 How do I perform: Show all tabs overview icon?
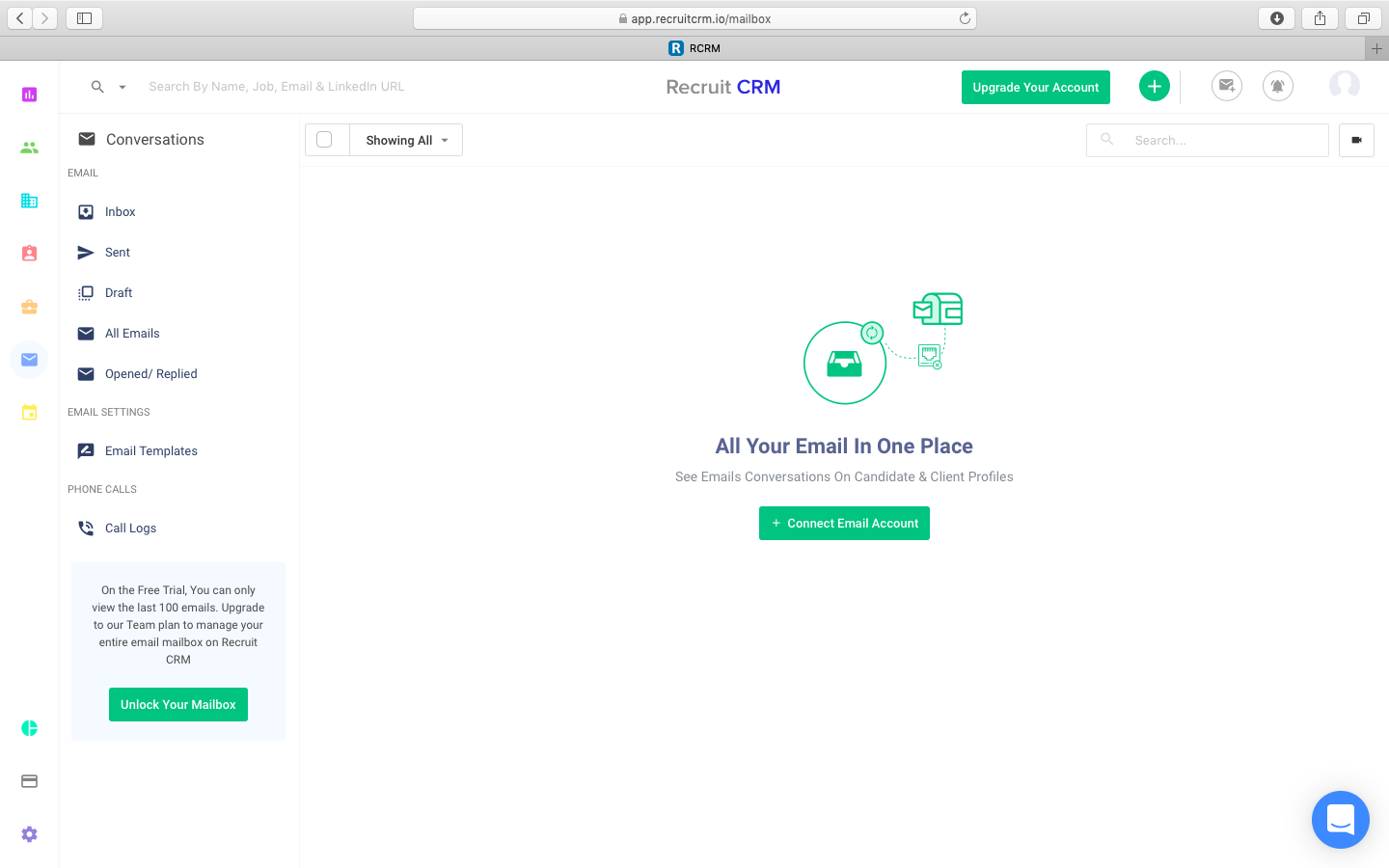1363,18
